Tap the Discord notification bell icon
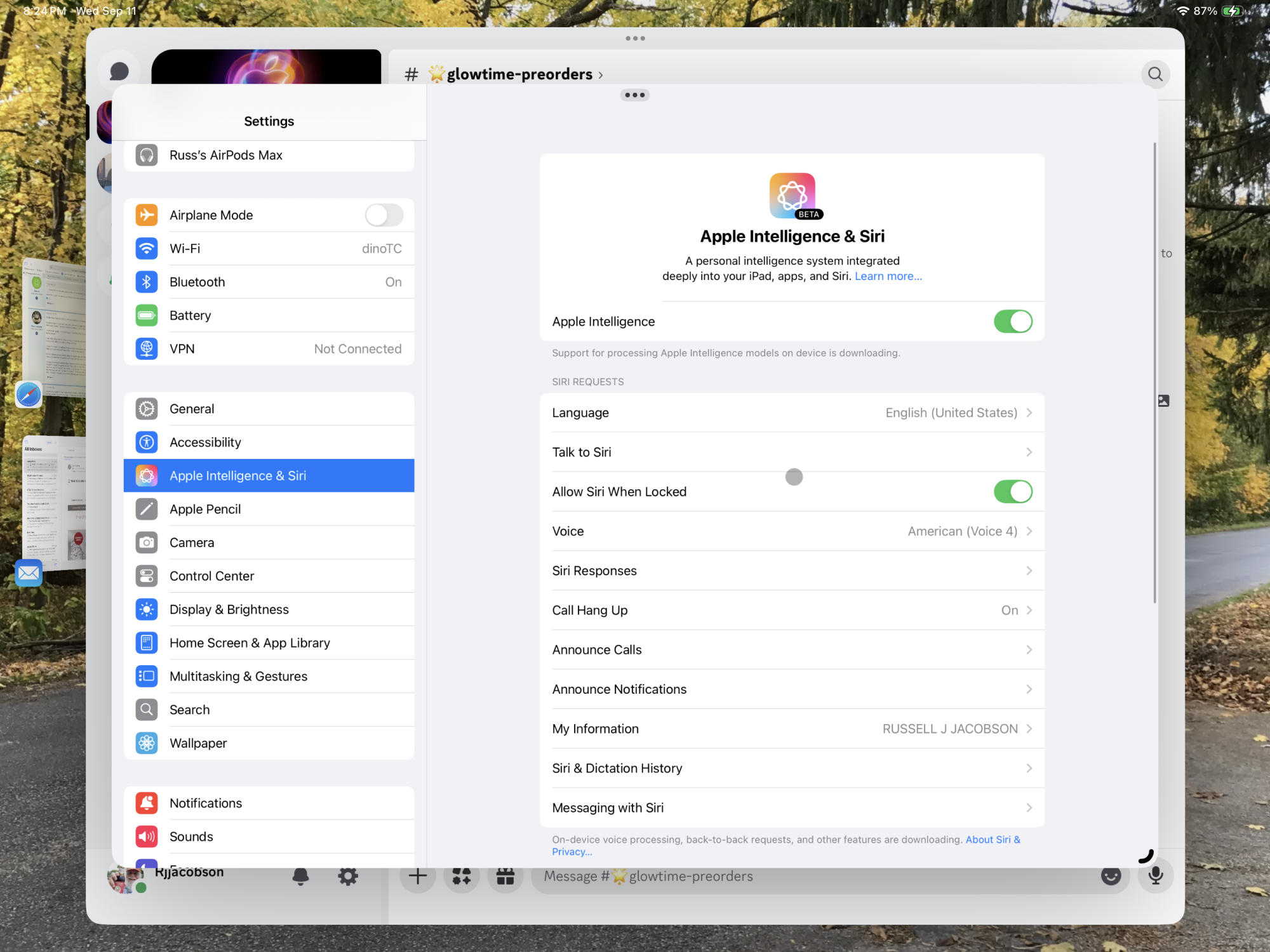 click(300, 876)
